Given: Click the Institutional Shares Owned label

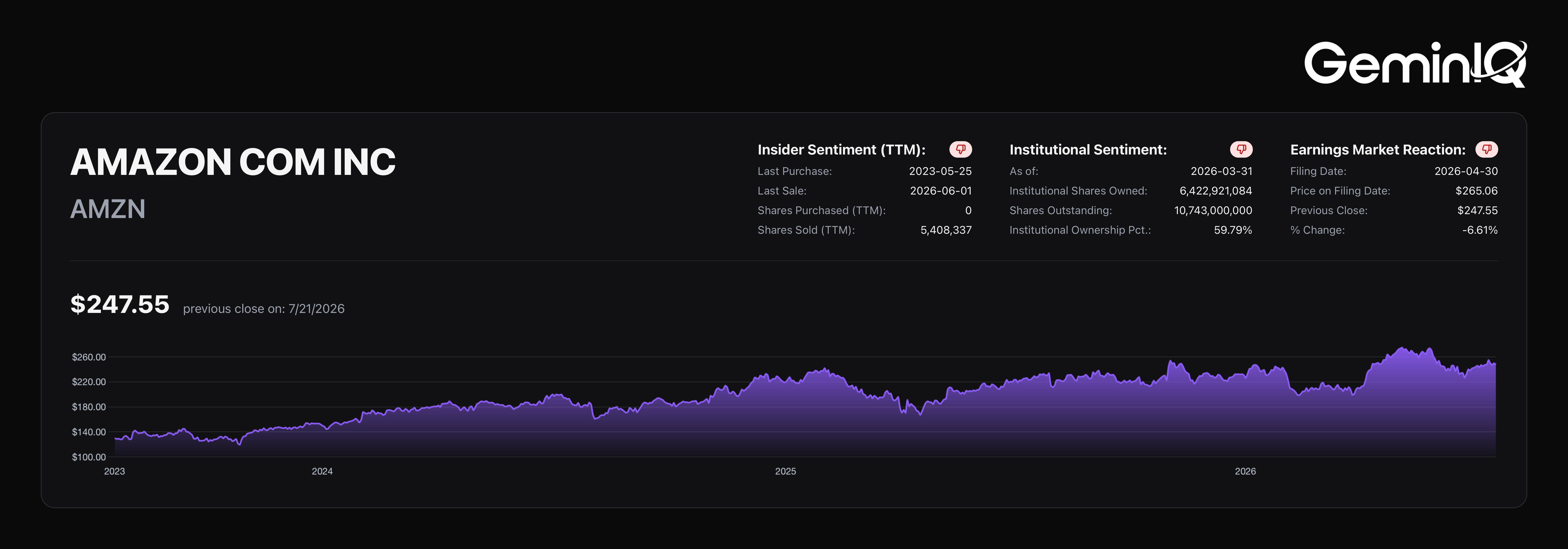Looking at the screenshot, I should (1078, 191).
